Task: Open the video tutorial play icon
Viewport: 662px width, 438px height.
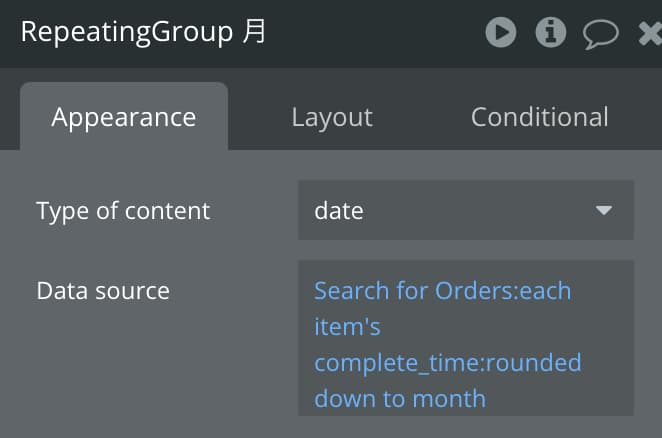Action: [x=501, y=33]
